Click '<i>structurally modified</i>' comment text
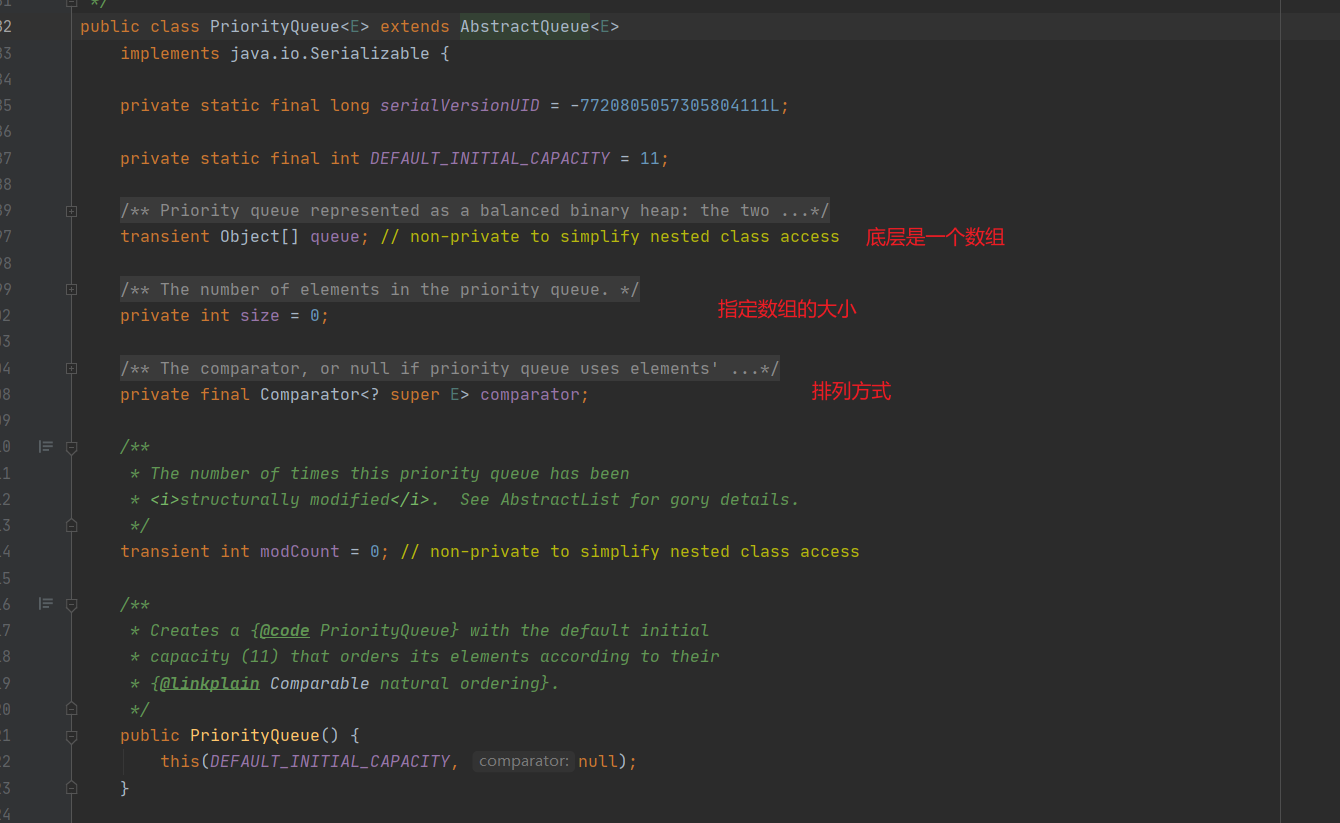This screenshot has width=1340, height=823. (290, 499)
